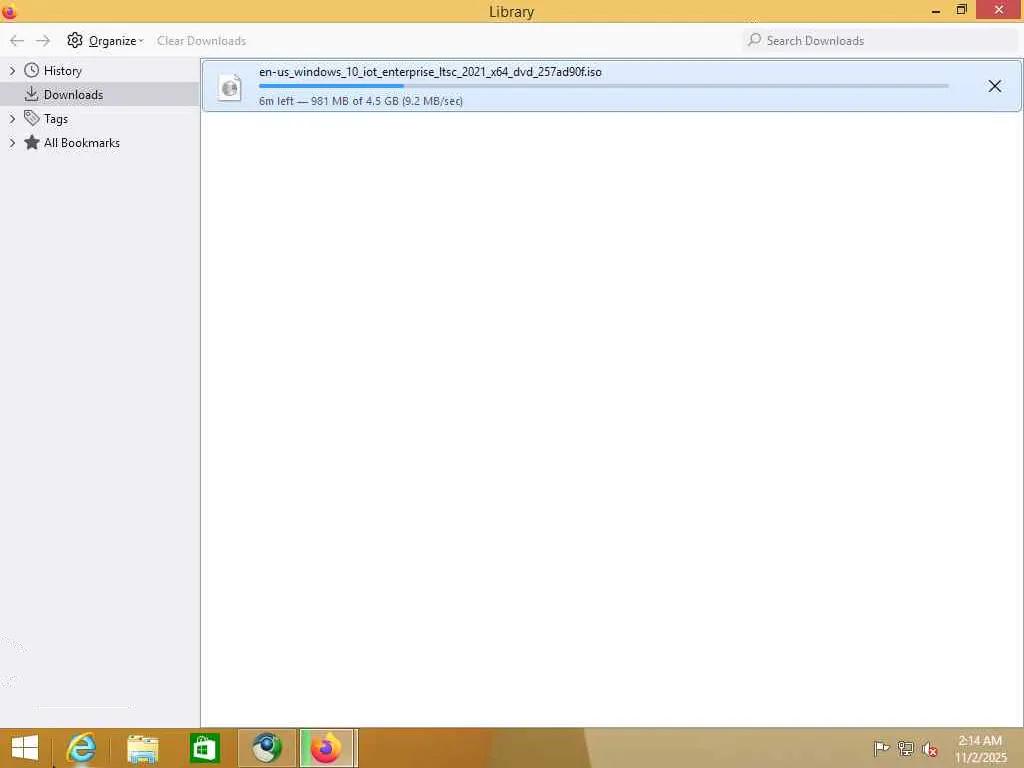
Task: Open File Explorer from taskbar
Action: (x=143, y=748)
